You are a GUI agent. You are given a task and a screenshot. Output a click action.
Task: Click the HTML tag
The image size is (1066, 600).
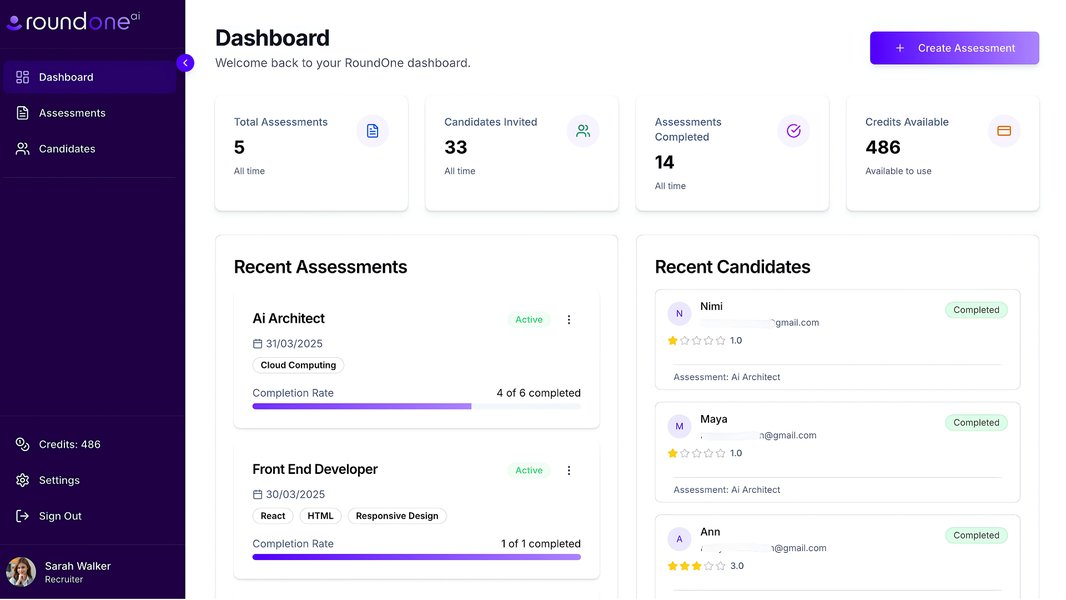coord(320,516)
